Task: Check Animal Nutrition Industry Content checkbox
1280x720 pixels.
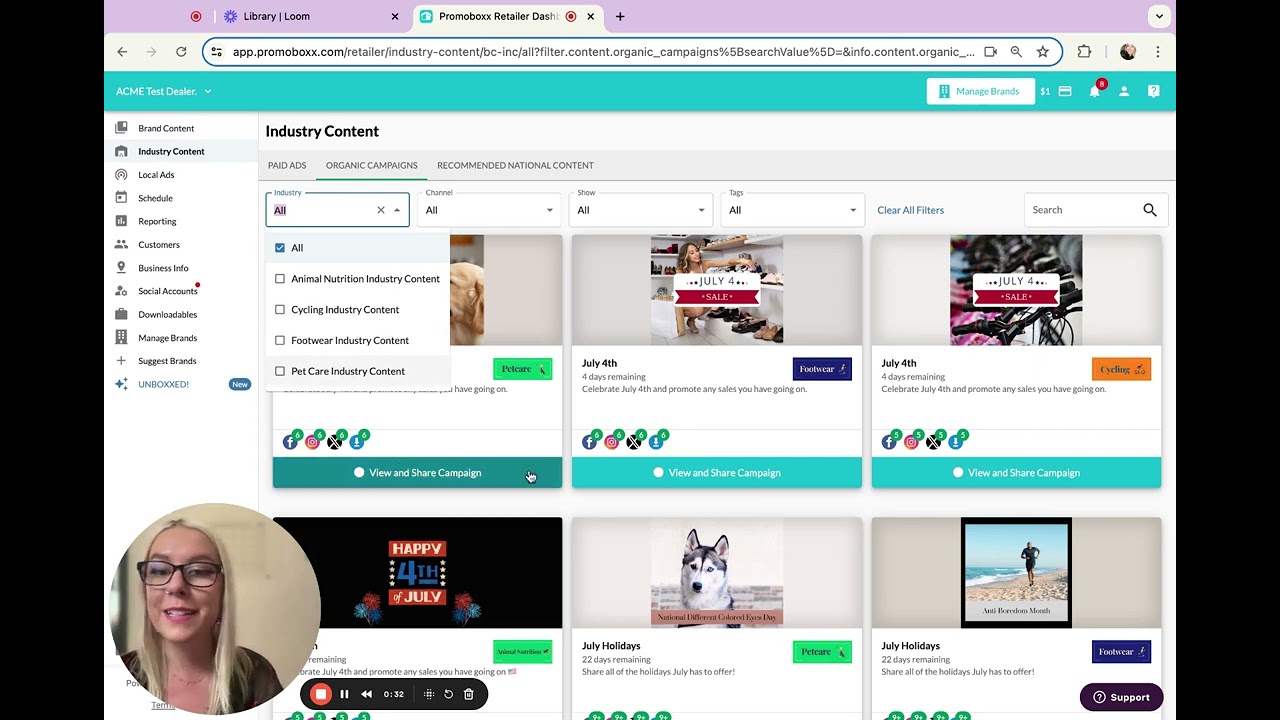Action: point(280,279)
